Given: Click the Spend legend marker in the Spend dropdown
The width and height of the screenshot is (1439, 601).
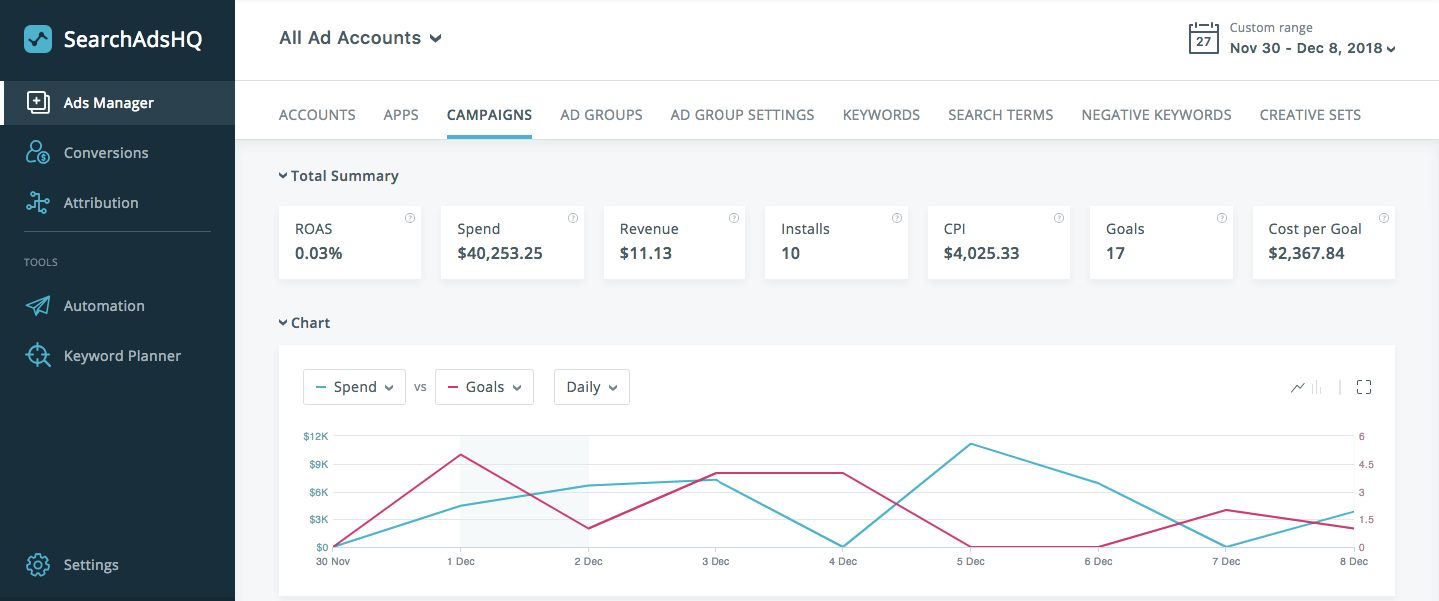Looking at the screenshot, I should tap(320, 387).
